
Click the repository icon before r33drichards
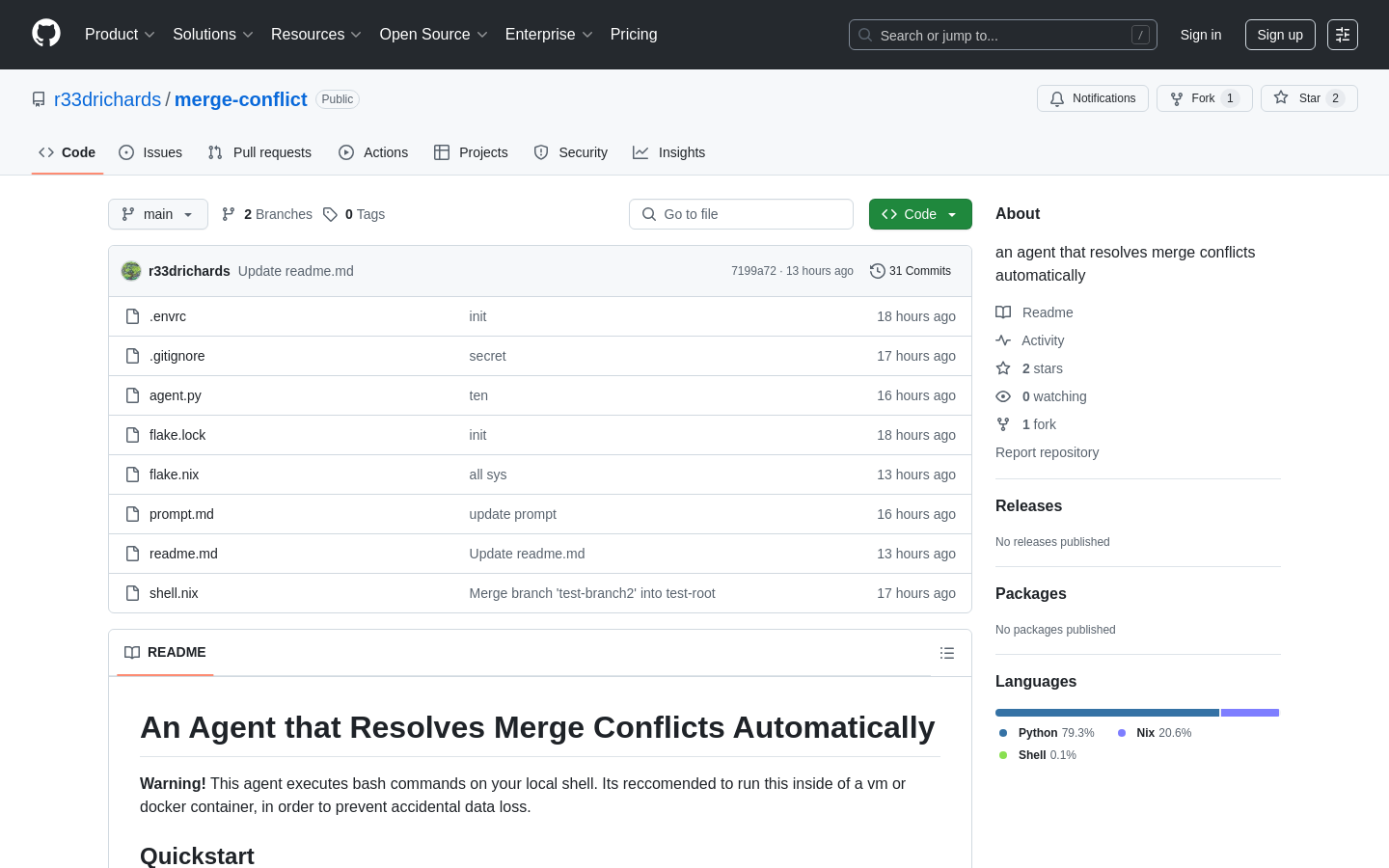tap(39, 99)
